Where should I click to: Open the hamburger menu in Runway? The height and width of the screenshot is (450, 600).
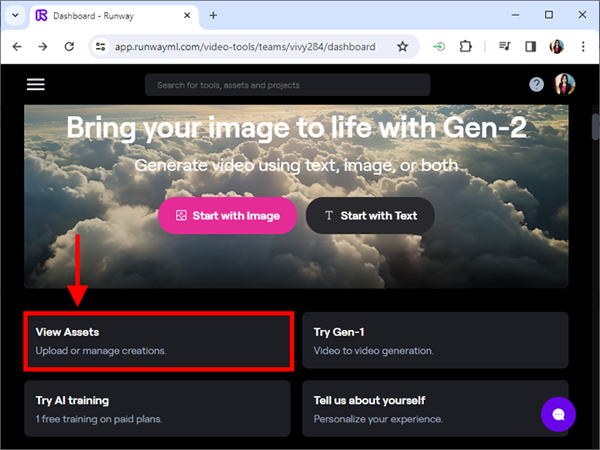36,84
